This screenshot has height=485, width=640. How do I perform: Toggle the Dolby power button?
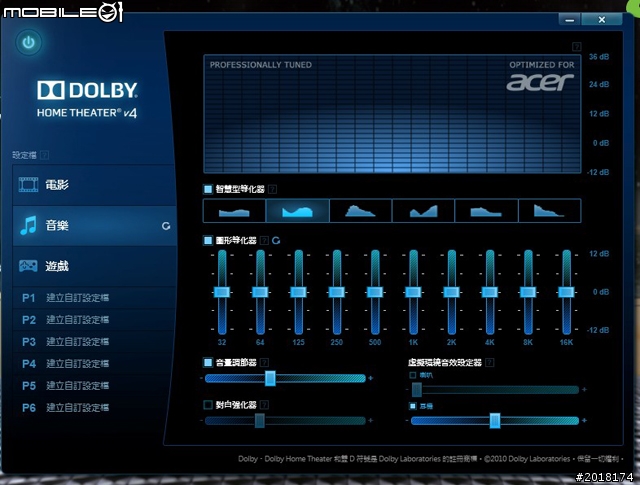[29, 42]
